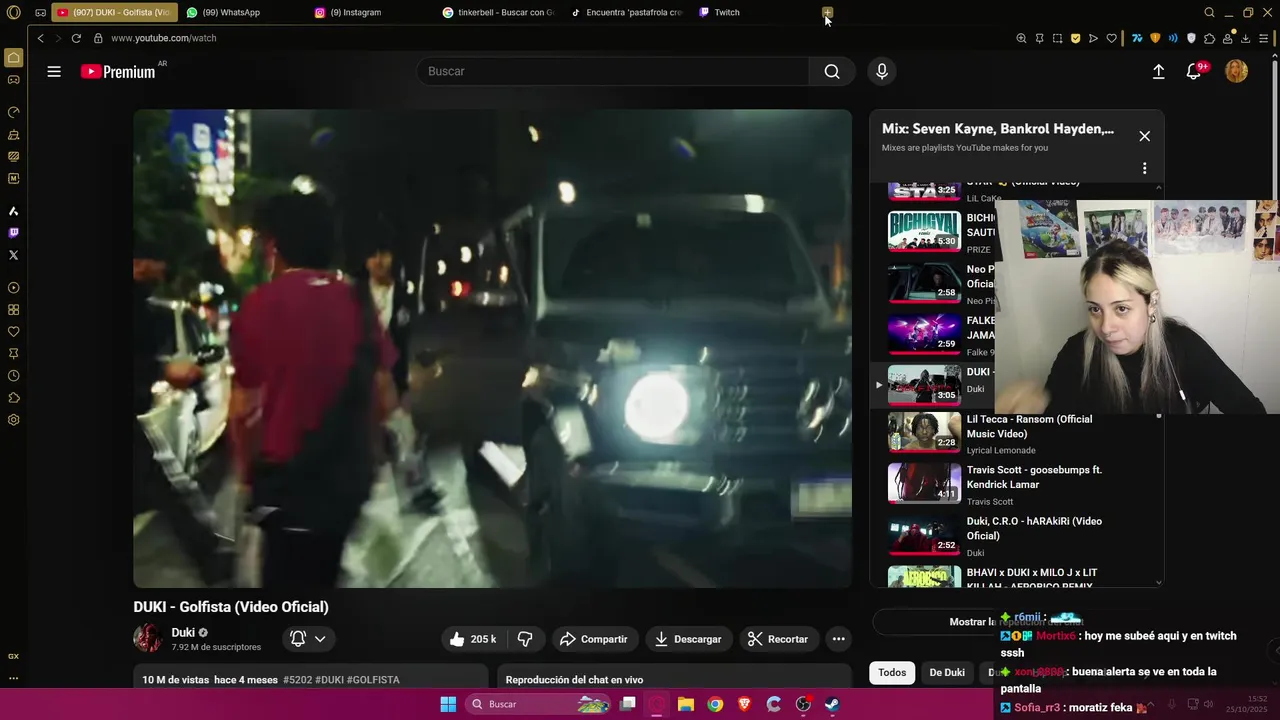Open the sidebar settings gear icon

tap(13, 420)
